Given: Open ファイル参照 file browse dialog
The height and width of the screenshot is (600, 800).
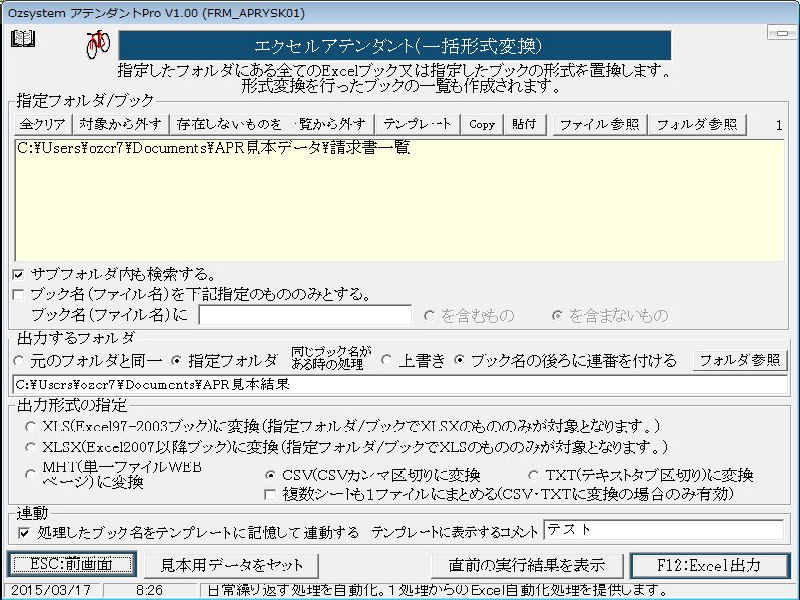Looking at the screenshot, I should pos(598,124).
